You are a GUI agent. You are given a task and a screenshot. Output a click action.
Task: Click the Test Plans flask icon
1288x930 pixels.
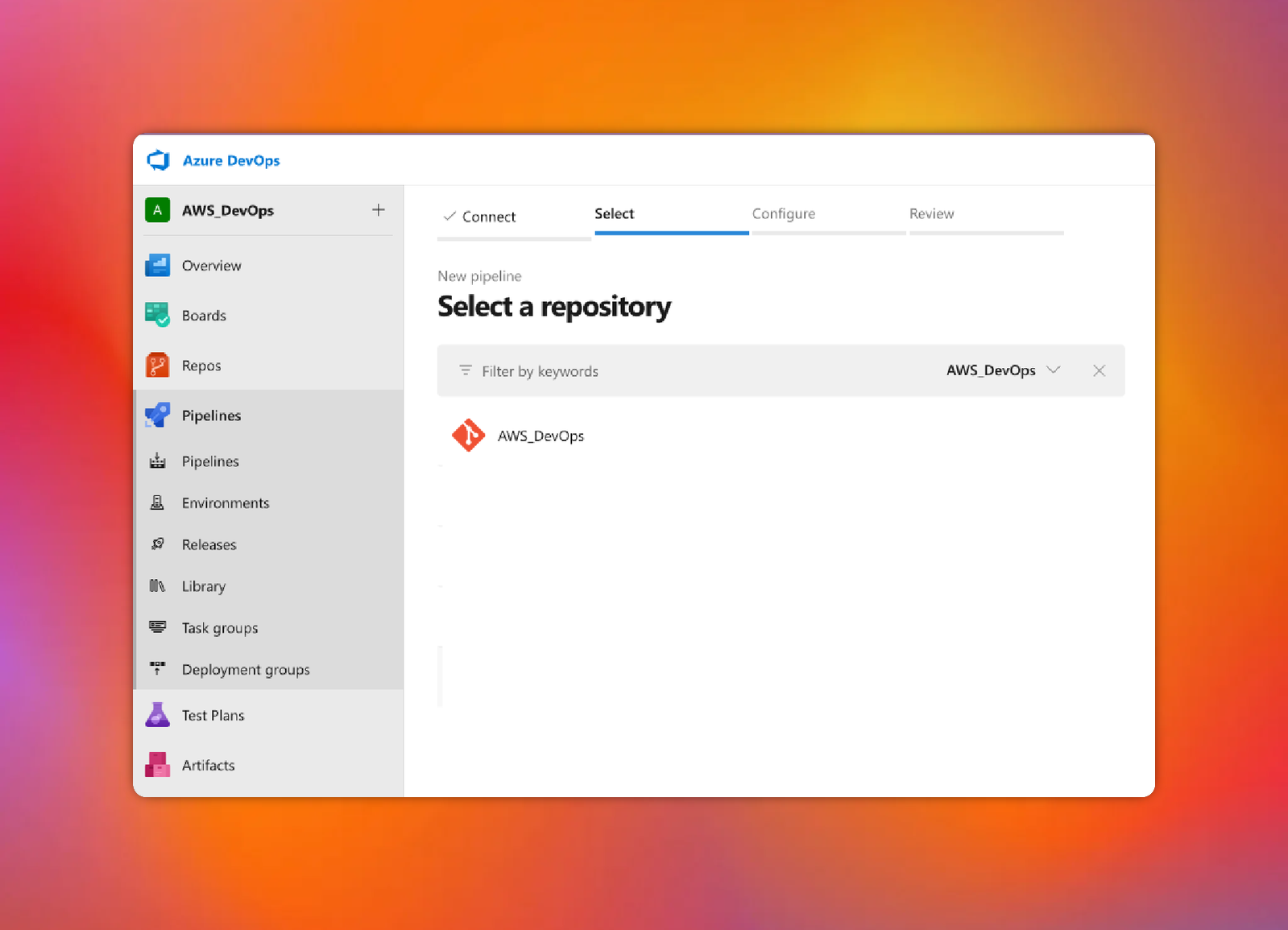[x=157, y=715]
